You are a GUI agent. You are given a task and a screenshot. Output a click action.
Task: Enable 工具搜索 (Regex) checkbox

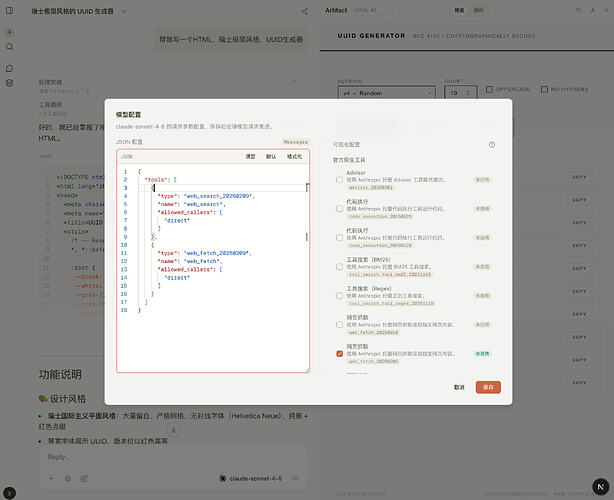(x=340, y=296)
